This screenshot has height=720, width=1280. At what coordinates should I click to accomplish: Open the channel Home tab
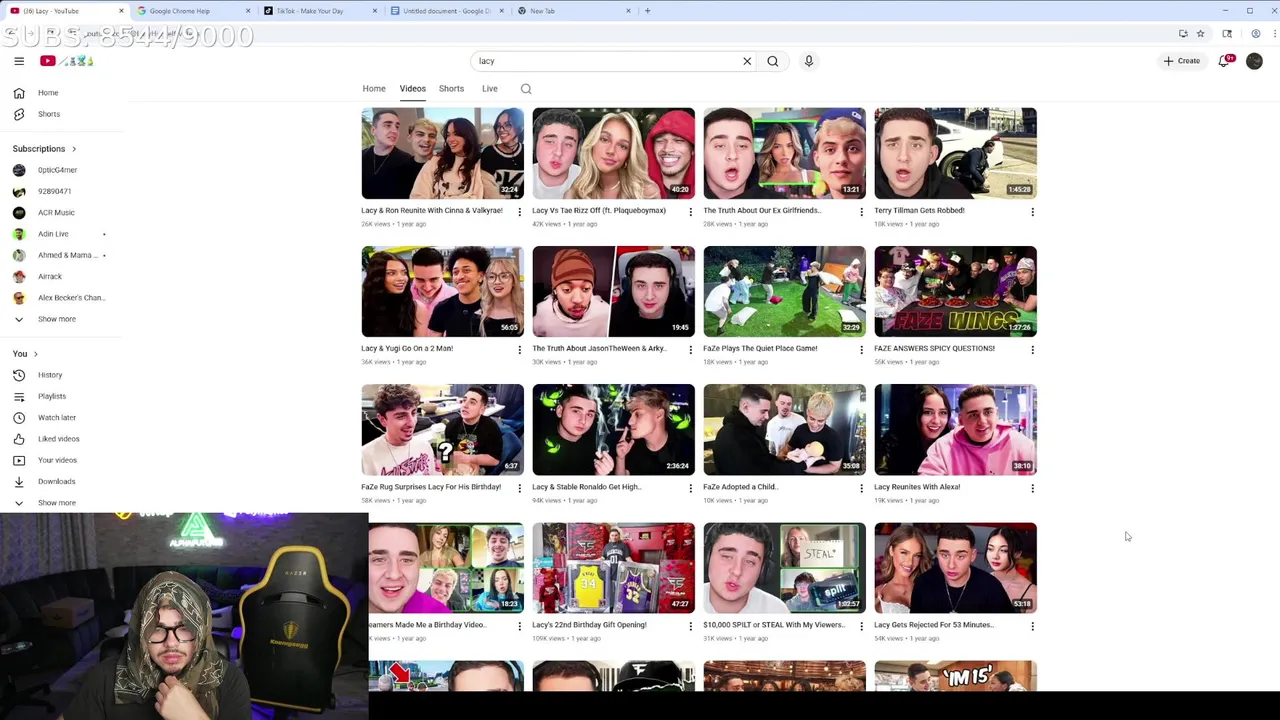pos(374,89)
